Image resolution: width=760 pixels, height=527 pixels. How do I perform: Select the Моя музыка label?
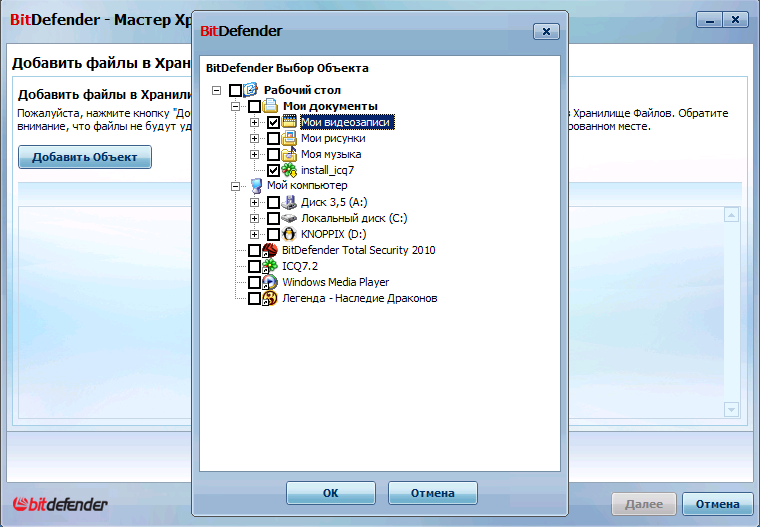pyautogui.click(x=331, y=154)
